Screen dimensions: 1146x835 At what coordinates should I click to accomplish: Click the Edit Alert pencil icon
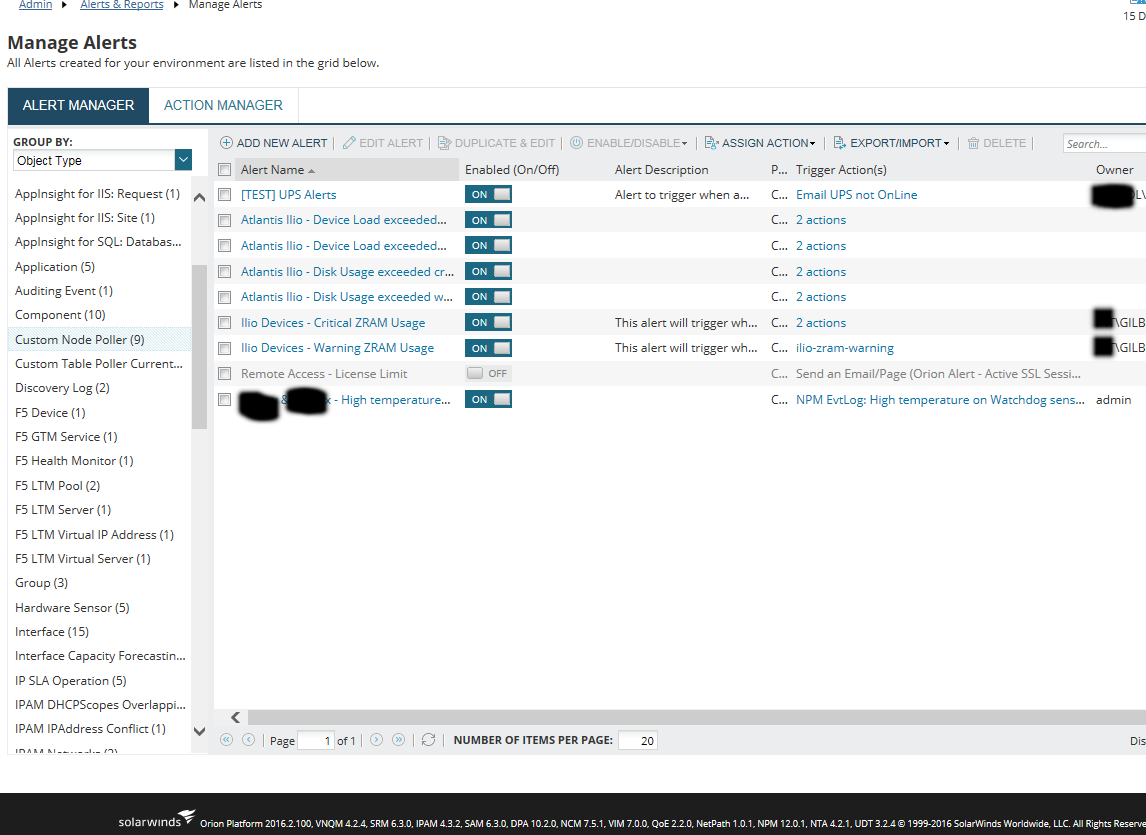click(x=349, y=143)
